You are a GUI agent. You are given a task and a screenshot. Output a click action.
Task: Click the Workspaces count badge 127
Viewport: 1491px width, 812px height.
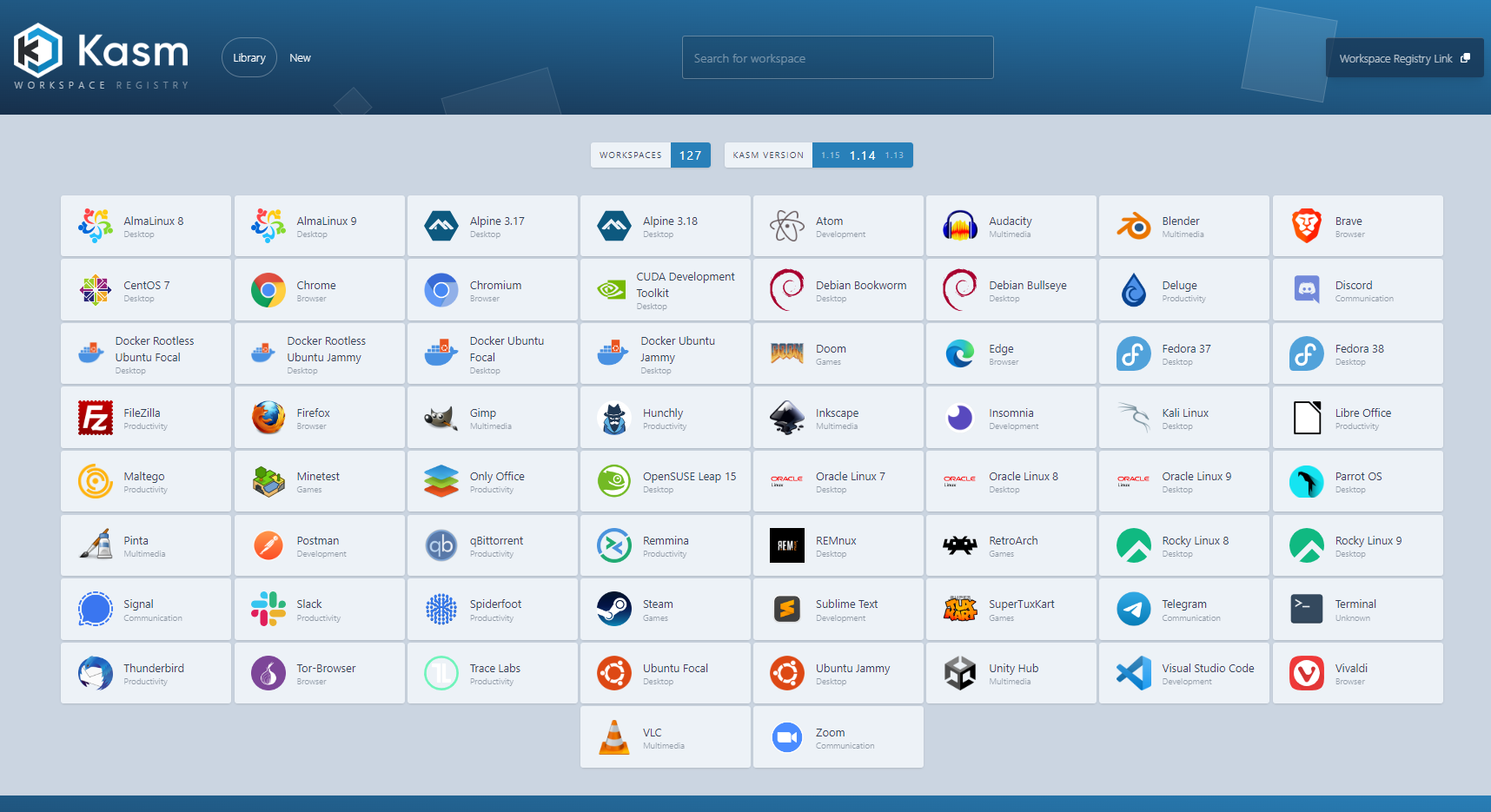(691, 155)
